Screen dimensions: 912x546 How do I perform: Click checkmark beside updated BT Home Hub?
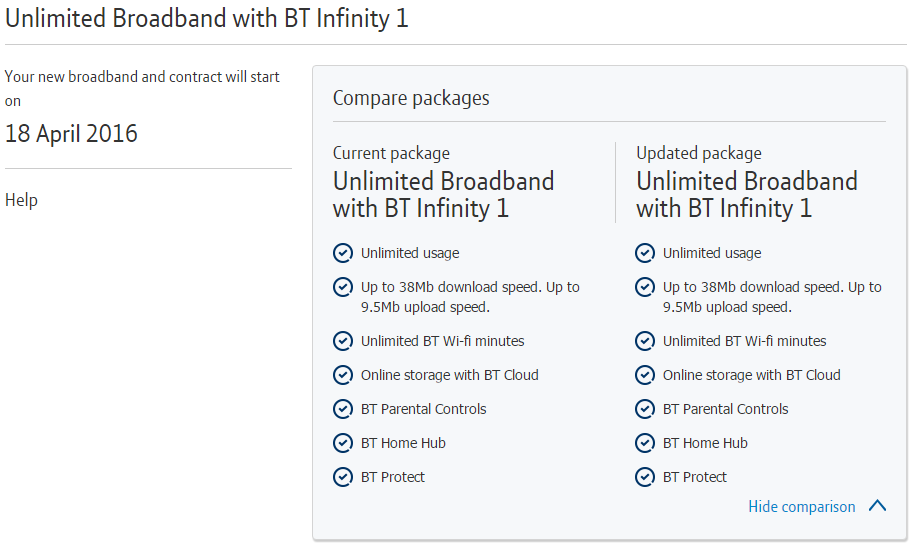[645, 443]
